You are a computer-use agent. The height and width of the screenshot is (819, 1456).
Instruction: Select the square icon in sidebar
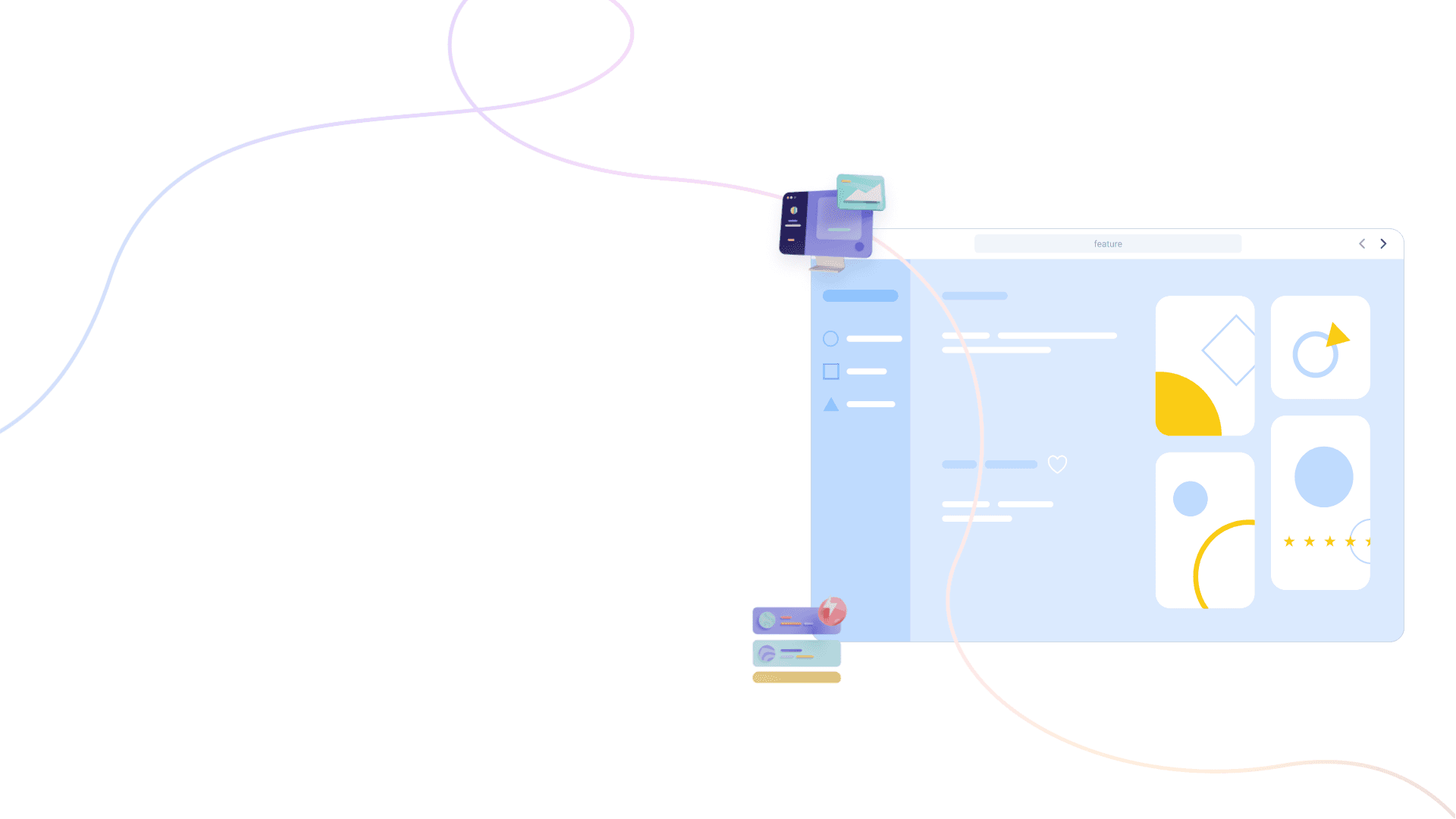(x=831, y=372)
